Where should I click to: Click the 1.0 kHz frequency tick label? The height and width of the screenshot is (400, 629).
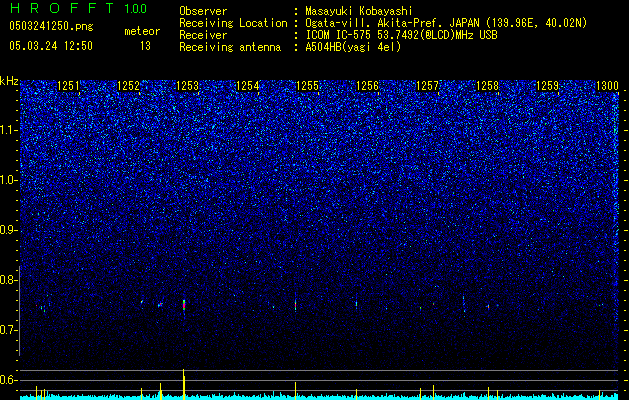tap(8, 180)
